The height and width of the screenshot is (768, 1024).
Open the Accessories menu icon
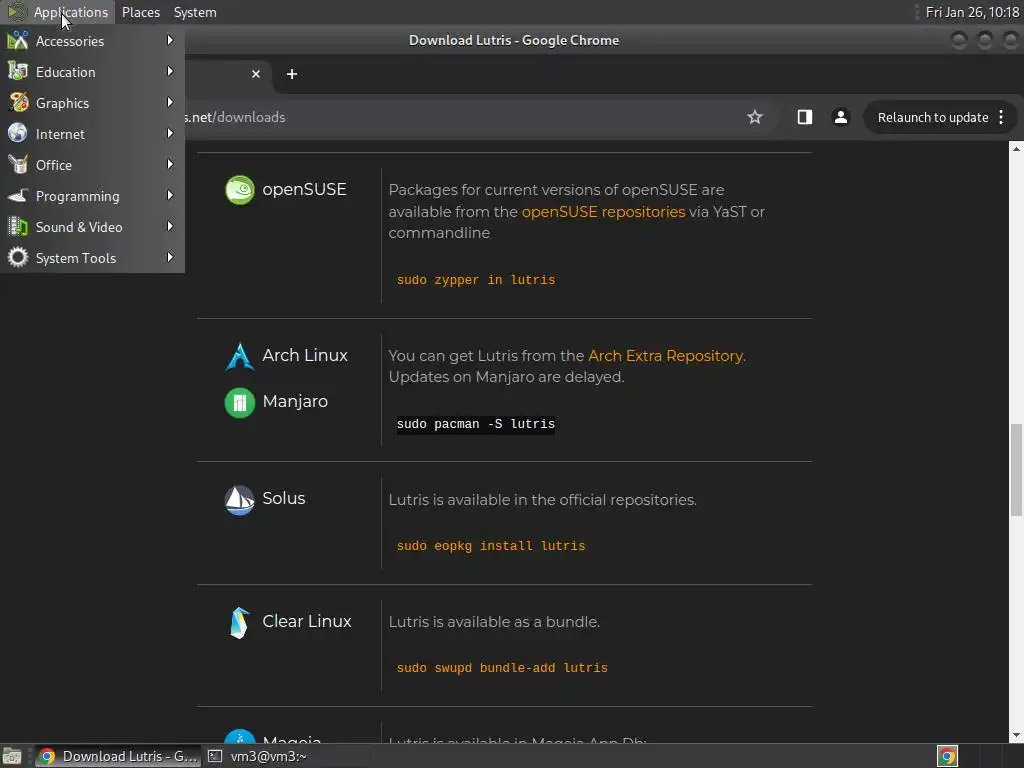tap(18, 40)
